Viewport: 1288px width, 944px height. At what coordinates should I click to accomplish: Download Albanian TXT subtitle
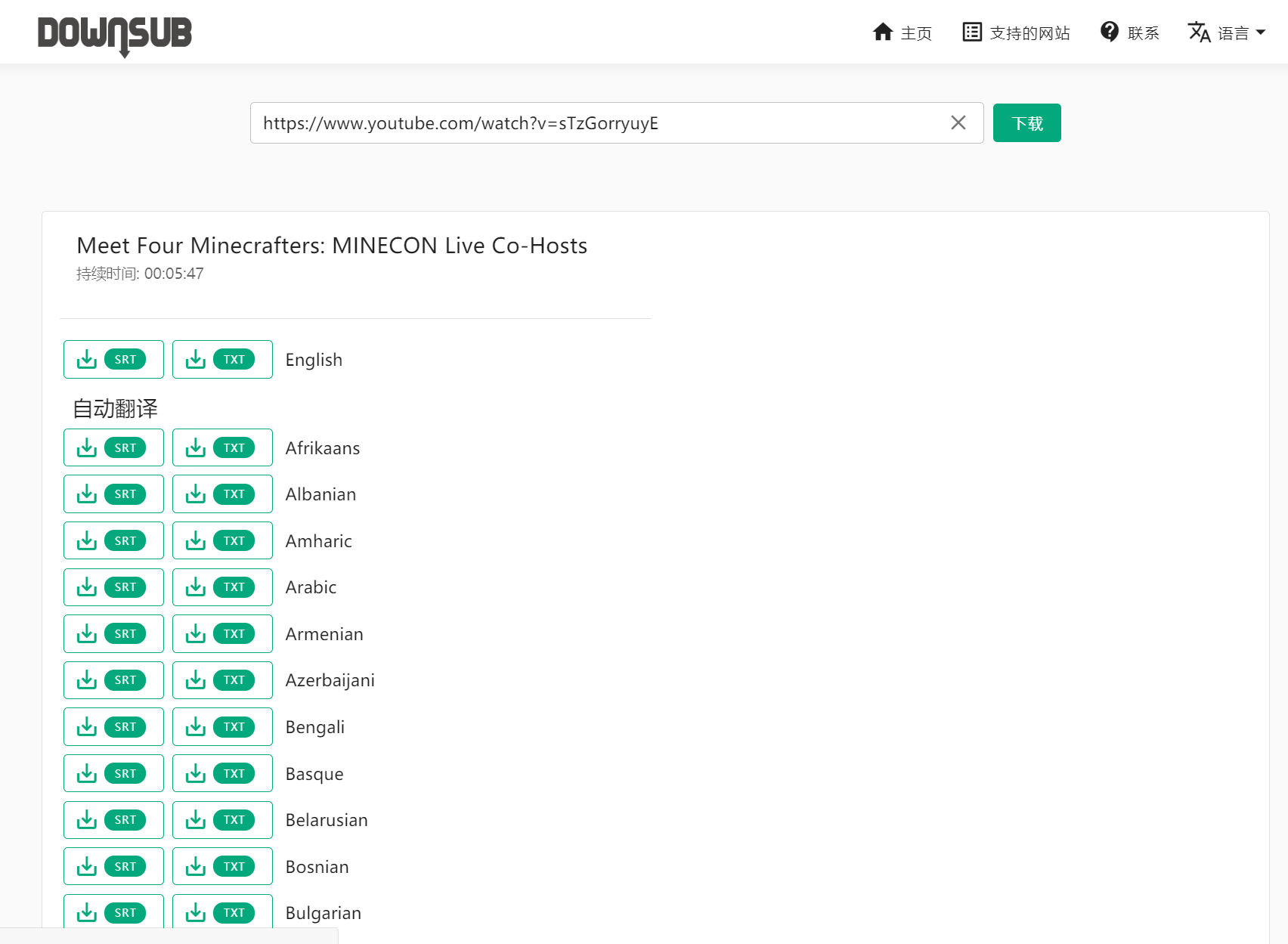click(x=222, y=494)
